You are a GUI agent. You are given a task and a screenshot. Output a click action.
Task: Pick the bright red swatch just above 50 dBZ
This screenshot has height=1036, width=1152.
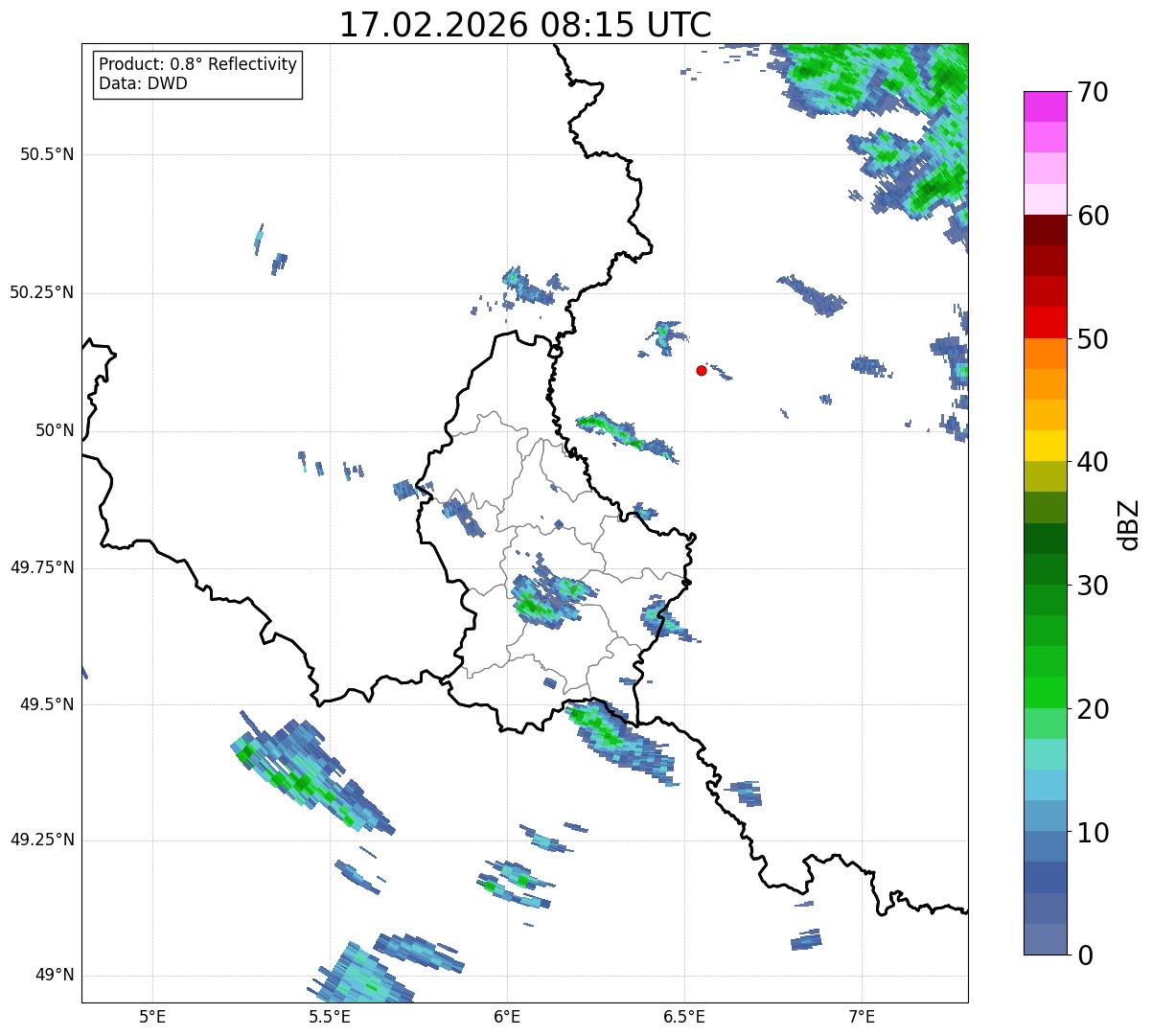point(1046,323)
